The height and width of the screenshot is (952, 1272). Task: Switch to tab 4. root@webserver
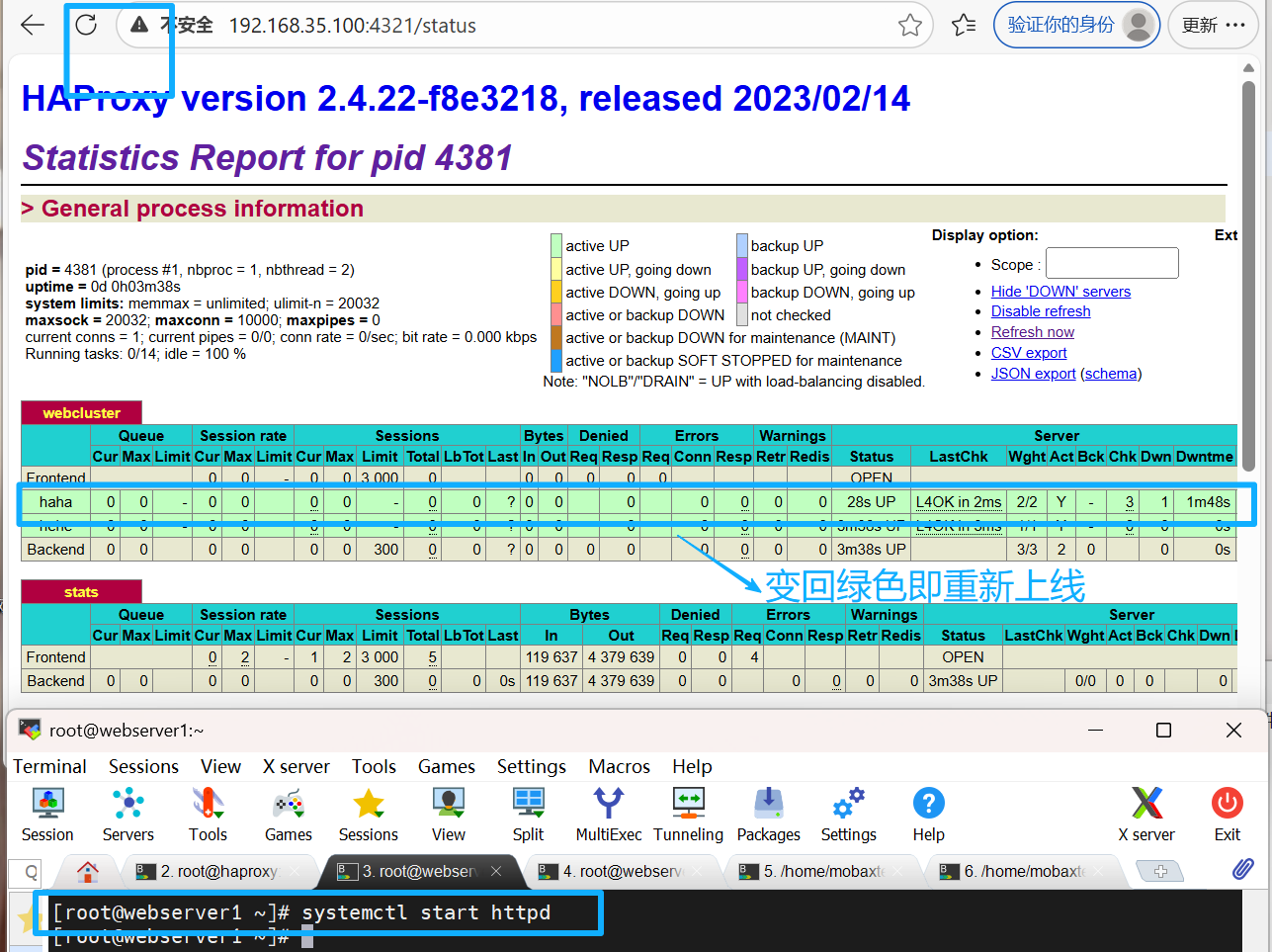pos(621,871)
